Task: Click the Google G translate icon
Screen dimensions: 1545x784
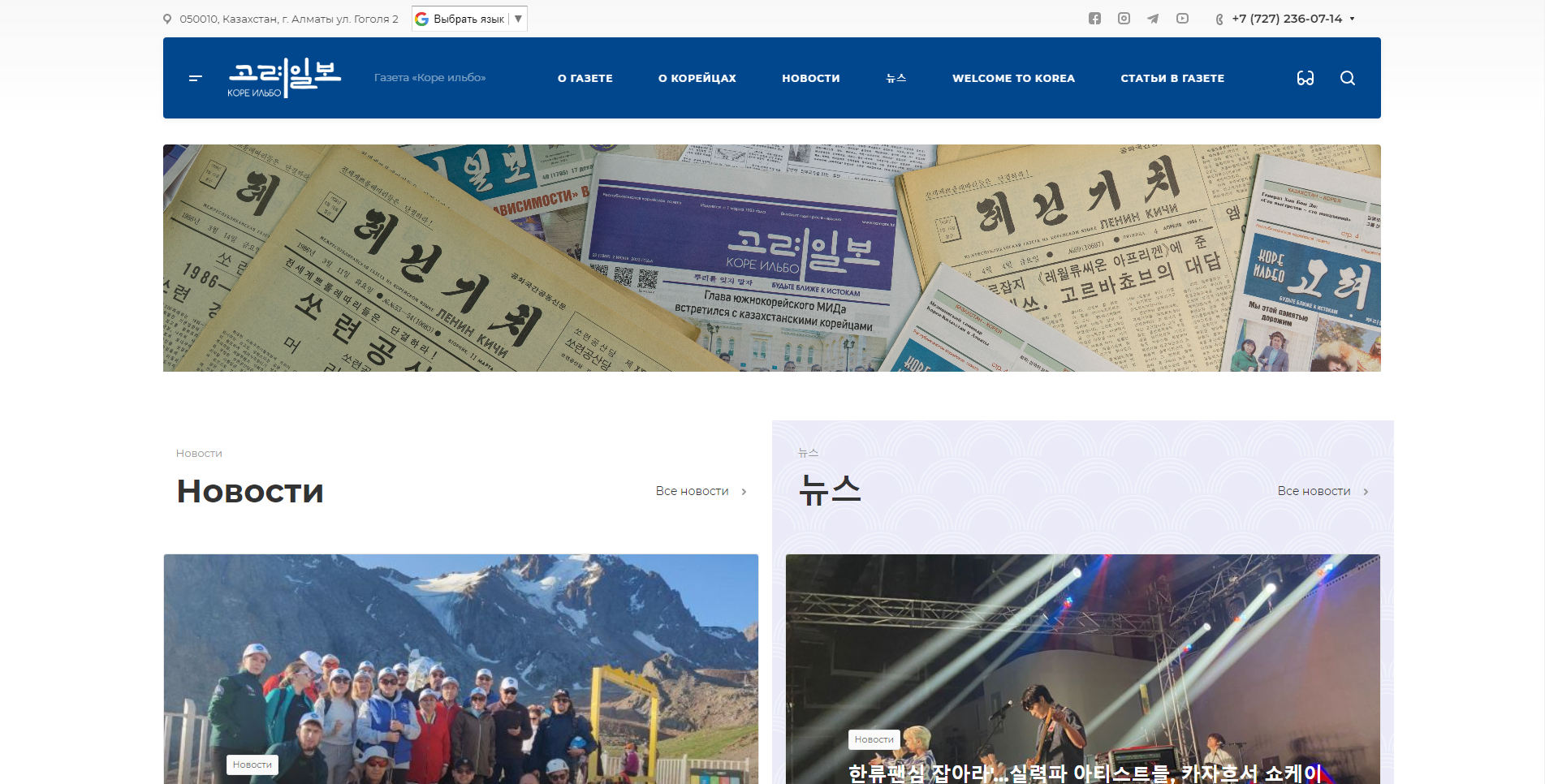Action: (422, 19)
